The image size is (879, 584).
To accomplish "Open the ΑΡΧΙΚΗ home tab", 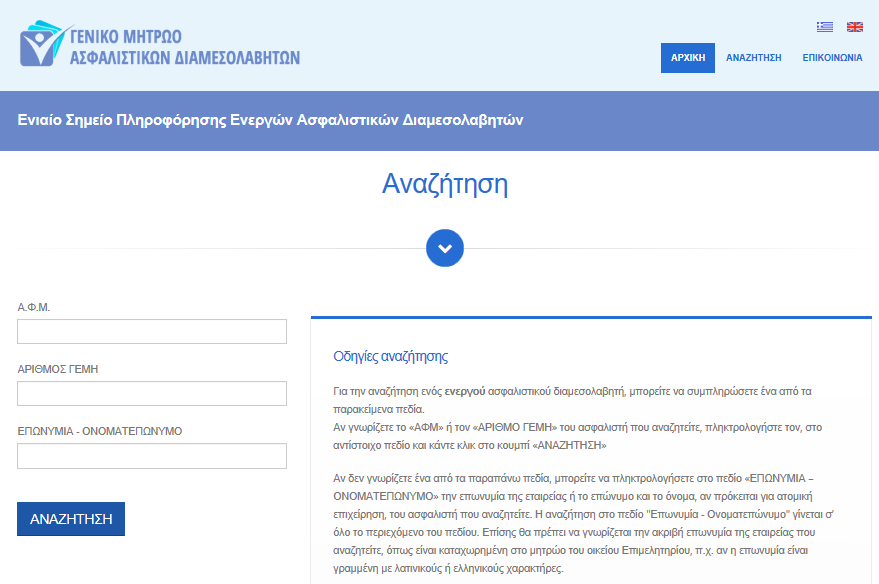I will 688,58.
